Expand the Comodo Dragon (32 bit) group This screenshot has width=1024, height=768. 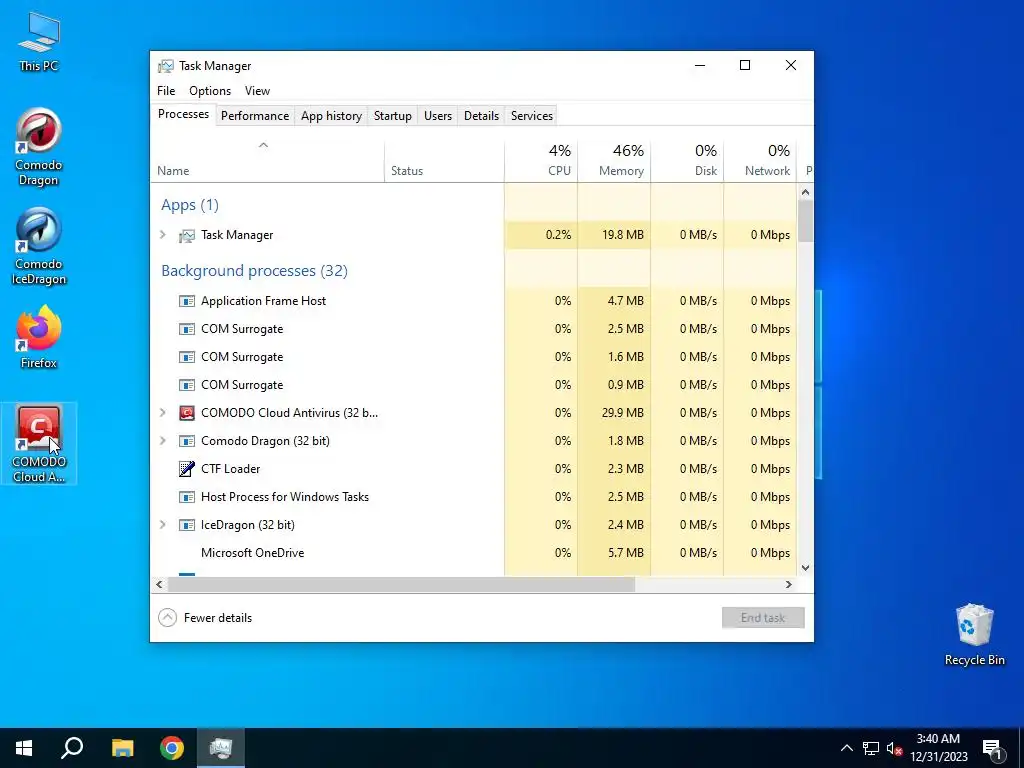click(x=163, y=441)
